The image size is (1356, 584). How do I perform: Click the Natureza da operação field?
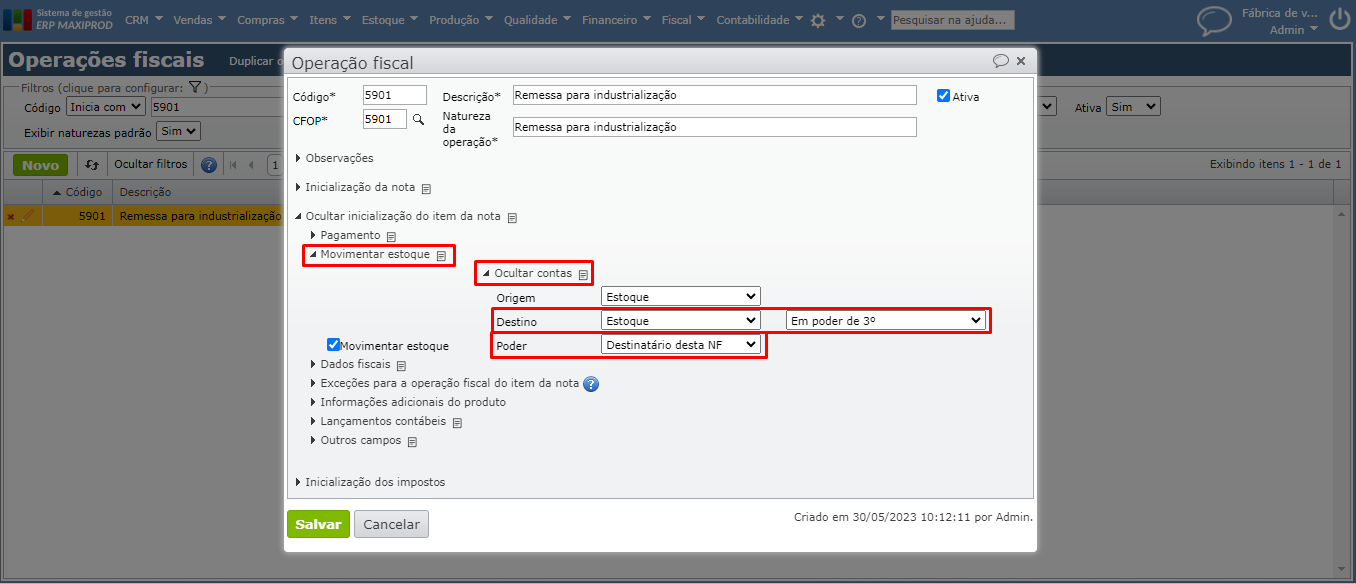pyautogui.click(x=714, y=127)
